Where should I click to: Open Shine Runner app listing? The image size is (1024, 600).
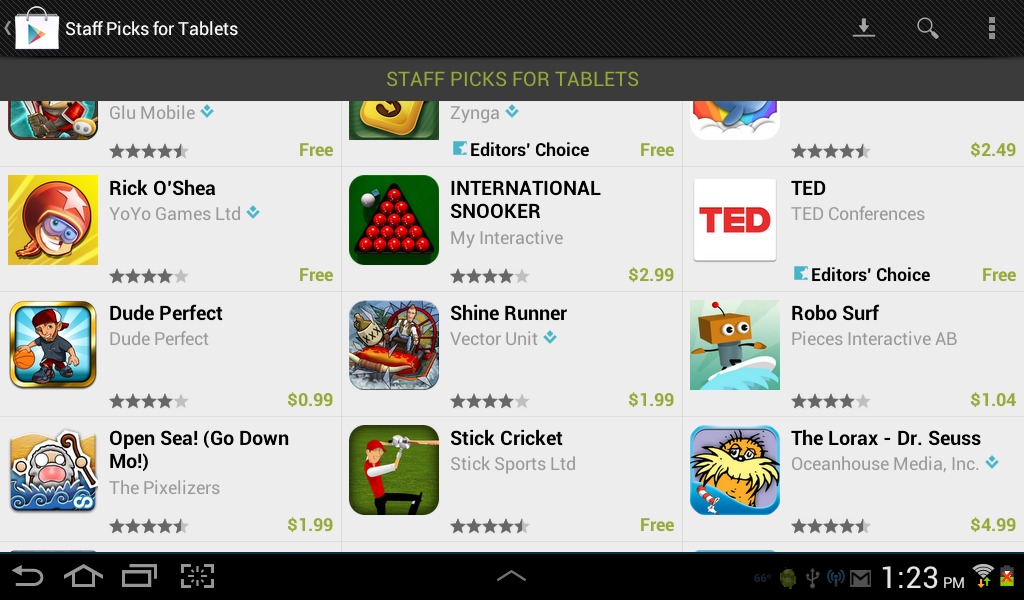[512, 354]
